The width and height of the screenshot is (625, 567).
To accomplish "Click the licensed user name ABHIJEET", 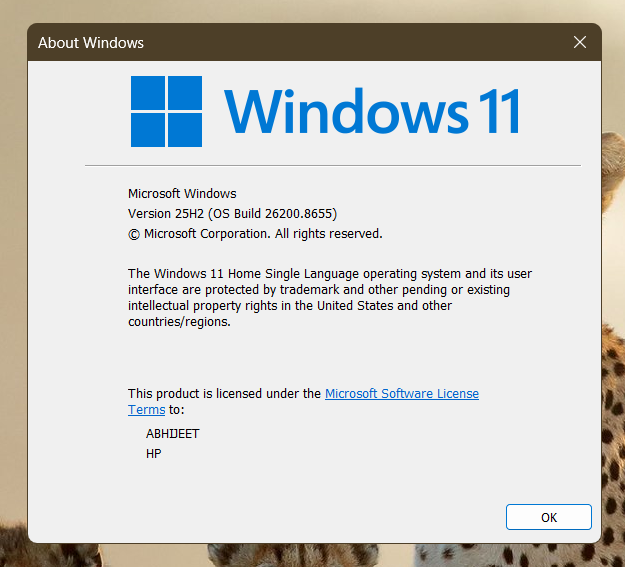I will point(173,433).
